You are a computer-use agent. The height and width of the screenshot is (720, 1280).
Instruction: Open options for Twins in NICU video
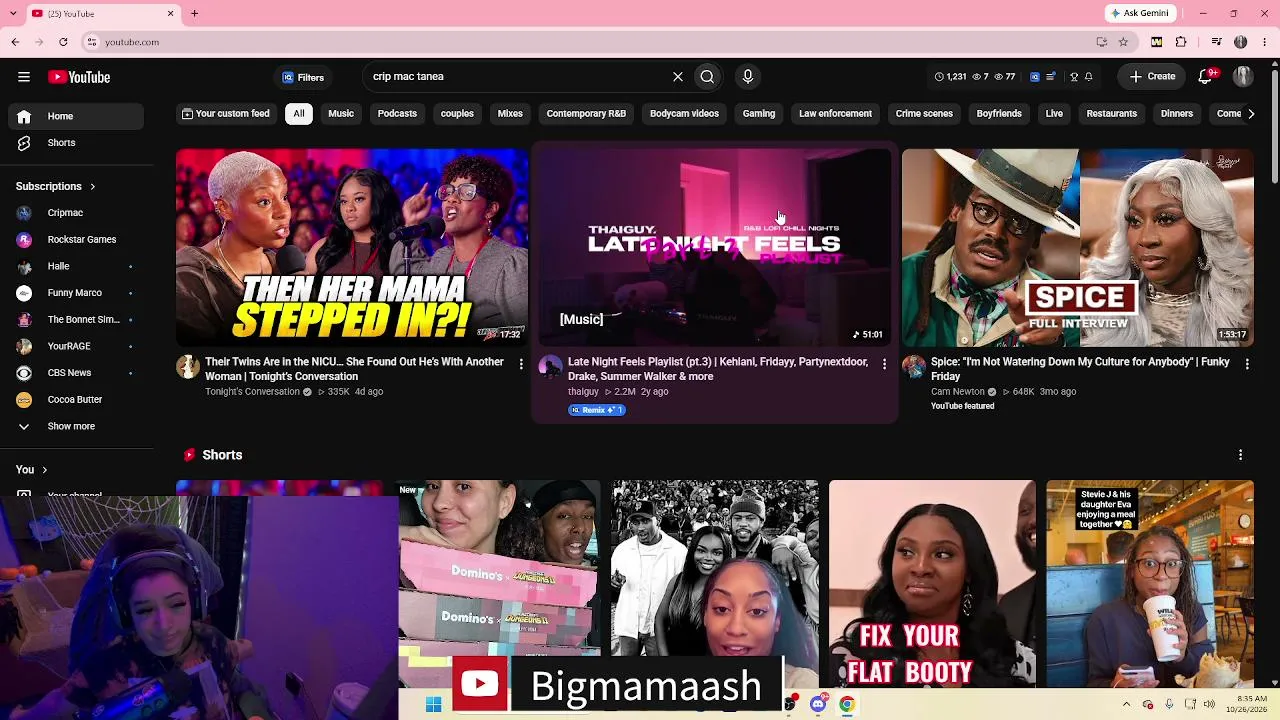pos(521,364)
